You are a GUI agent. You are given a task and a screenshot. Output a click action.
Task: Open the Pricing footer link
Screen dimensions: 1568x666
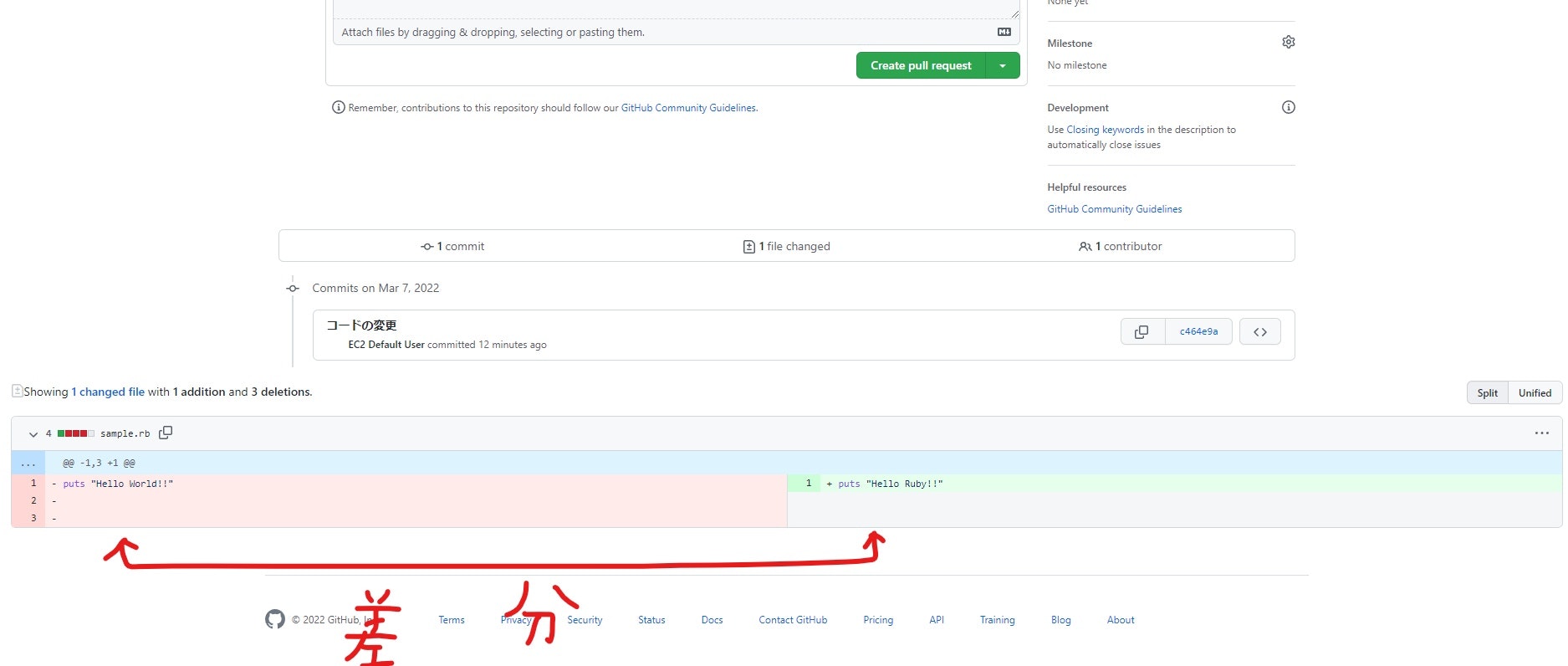[x=878, y=620]
